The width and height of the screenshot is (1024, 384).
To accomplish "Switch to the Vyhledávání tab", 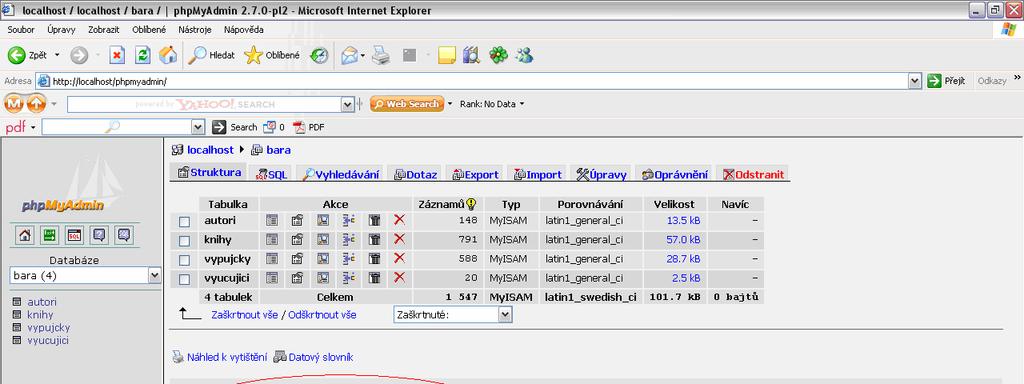I will click(340, 174).
